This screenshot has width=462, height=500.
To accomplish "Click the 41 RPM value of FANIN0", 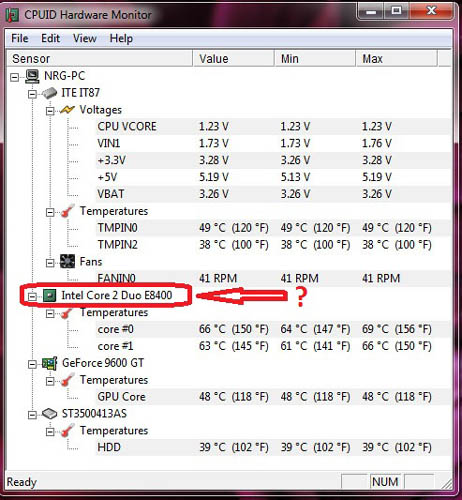I will pos(218,279).
